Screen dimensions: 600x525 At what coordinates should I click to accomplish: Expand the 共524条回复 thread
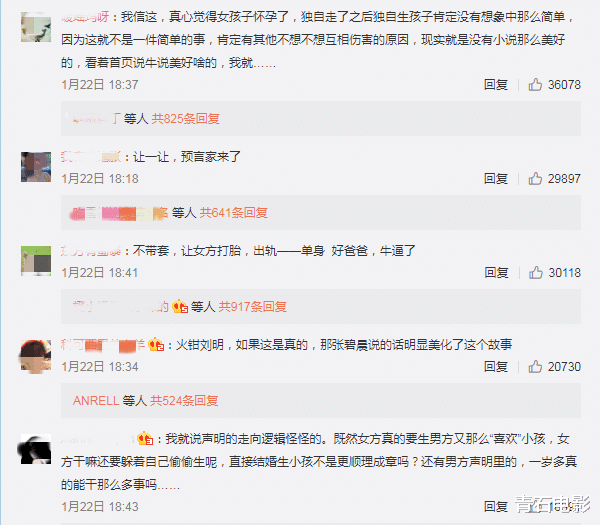click(x=184, y=401)
